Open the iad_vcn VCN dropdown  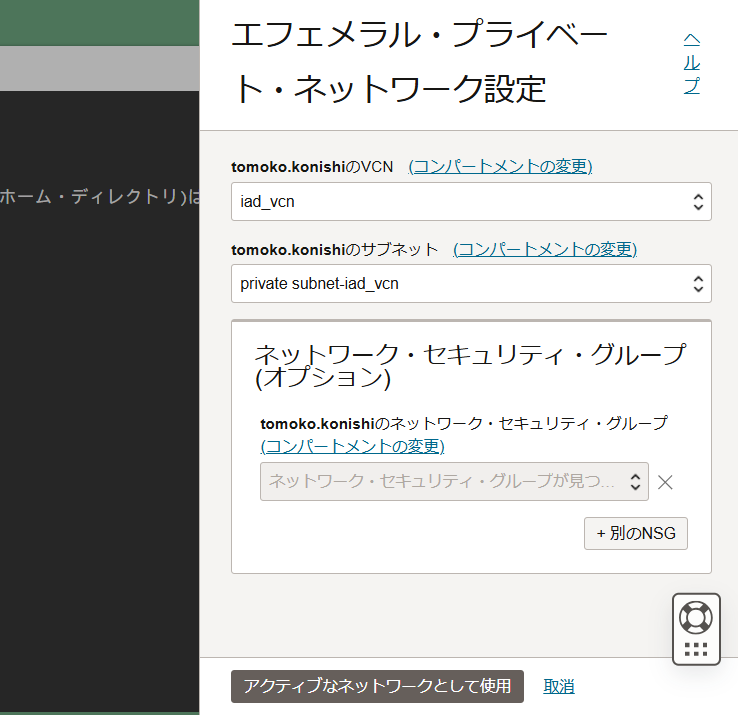471,201
